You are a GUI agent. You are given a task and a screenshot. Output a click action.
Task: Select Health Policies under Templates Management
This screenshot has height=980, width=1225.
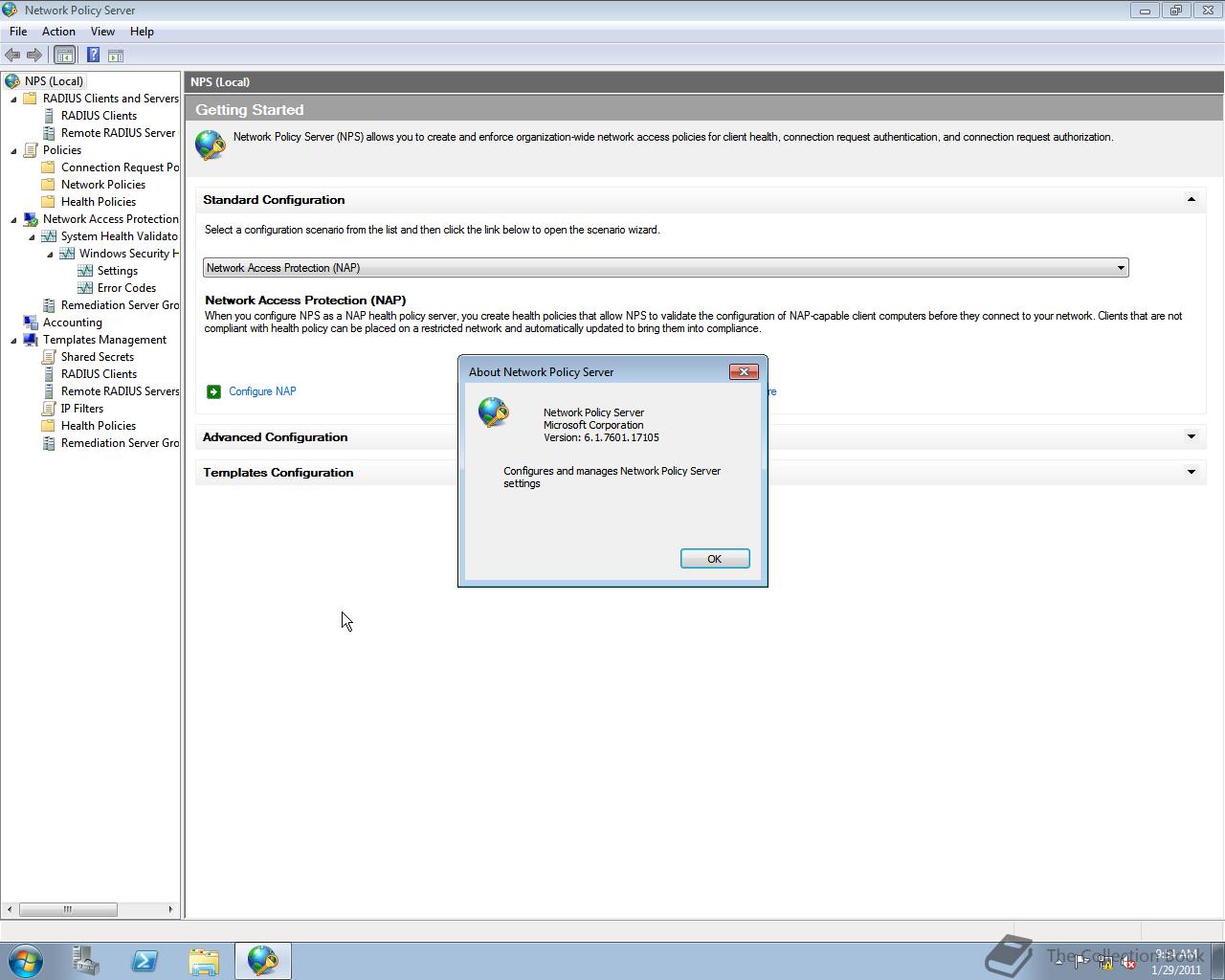[99, 426]
